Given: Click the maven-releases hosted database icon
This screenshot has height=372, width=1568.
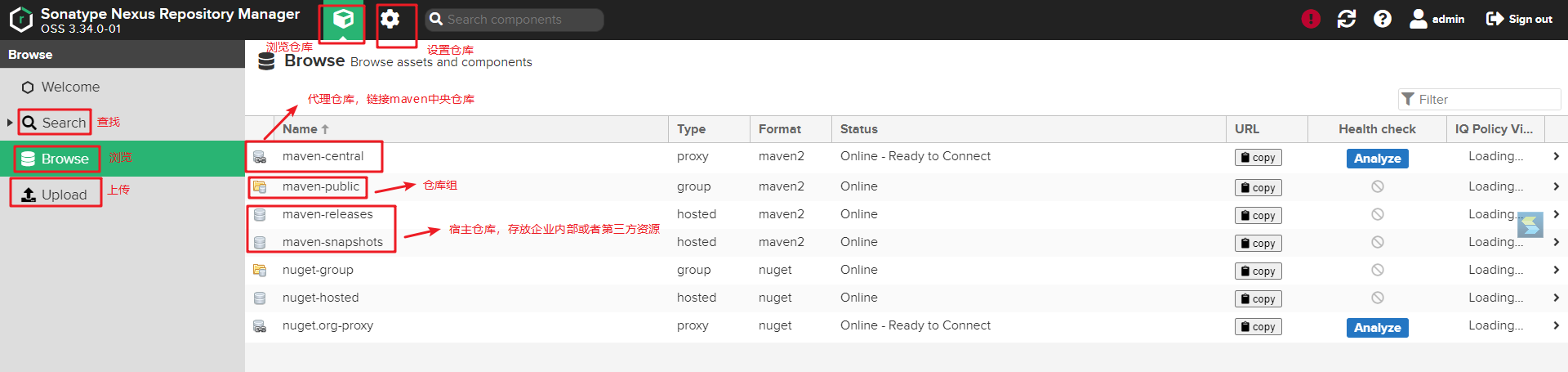Looking at the screenshot, I should pos(260,215).
